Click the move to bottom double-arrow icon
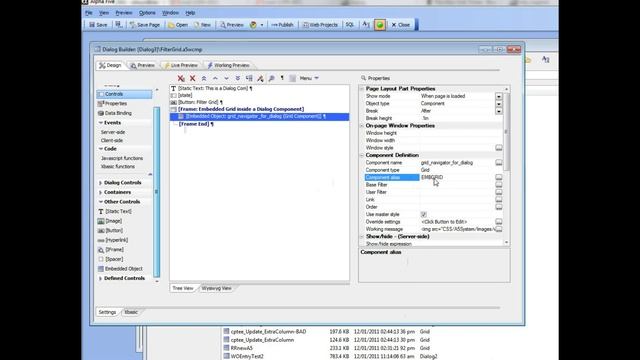Viewport: 640px width, 360px height. [x=238, y=78]
